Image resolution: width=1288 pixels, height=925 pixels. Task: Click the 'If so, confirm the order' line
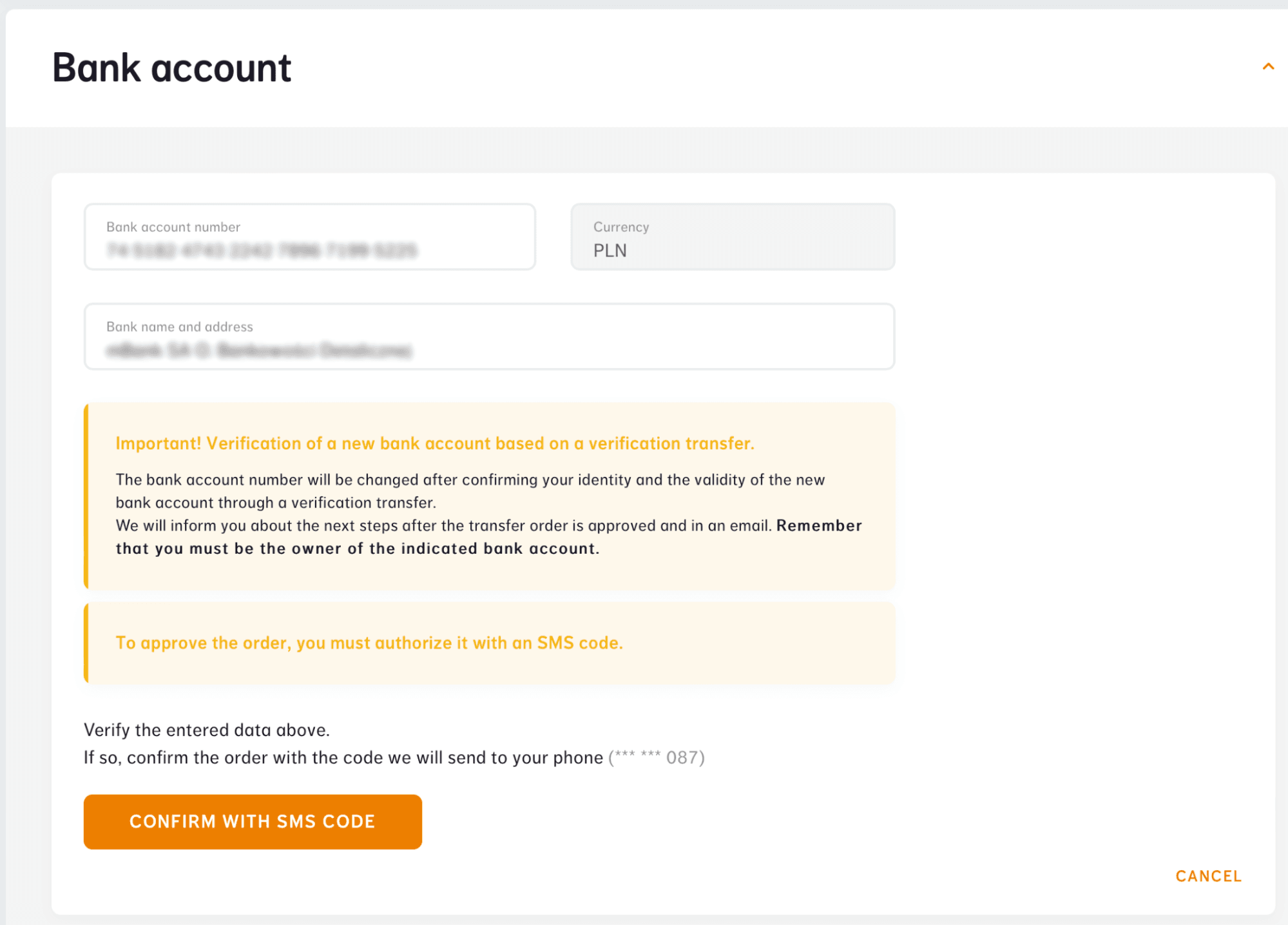tap(343, 757)
